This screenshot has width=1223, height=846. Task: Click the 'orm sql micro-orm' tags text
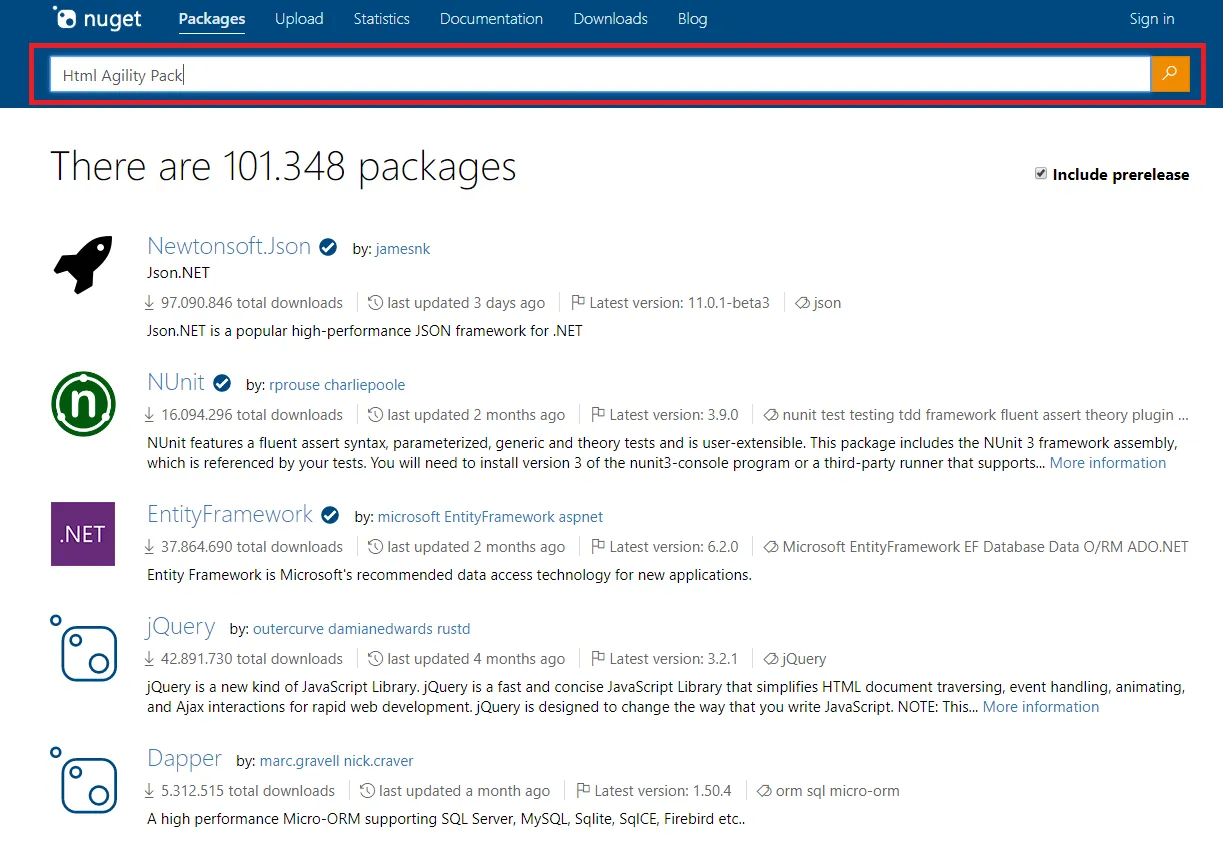click(x=838, y=791)
